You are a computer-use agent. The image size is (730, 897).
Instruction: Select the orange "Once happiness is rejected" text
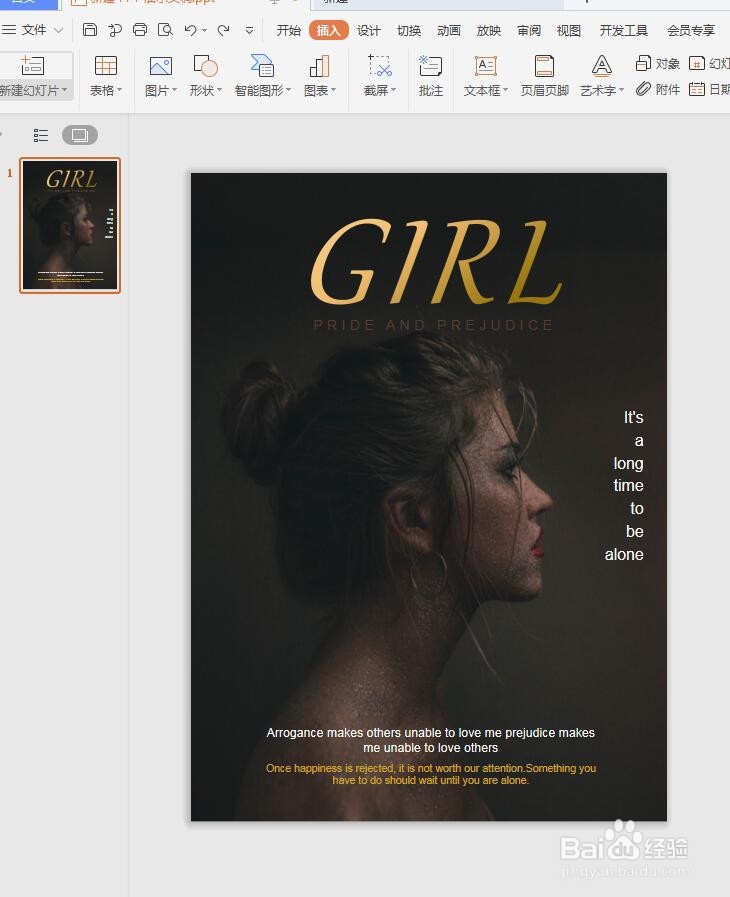pos(430,774)
